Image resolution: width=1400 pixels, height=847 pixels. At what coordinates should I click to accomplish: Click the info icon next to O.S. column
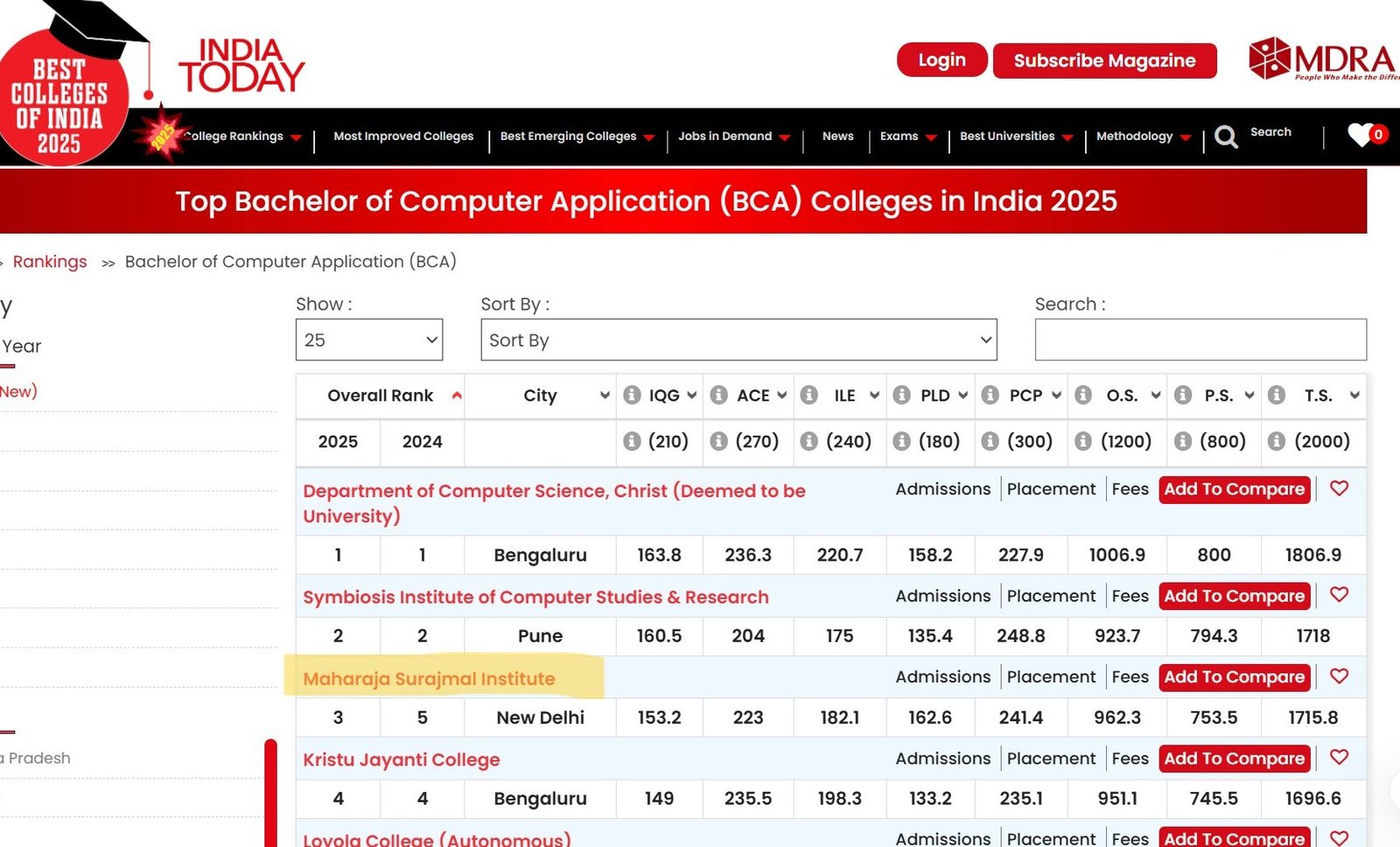(1083, 395)
